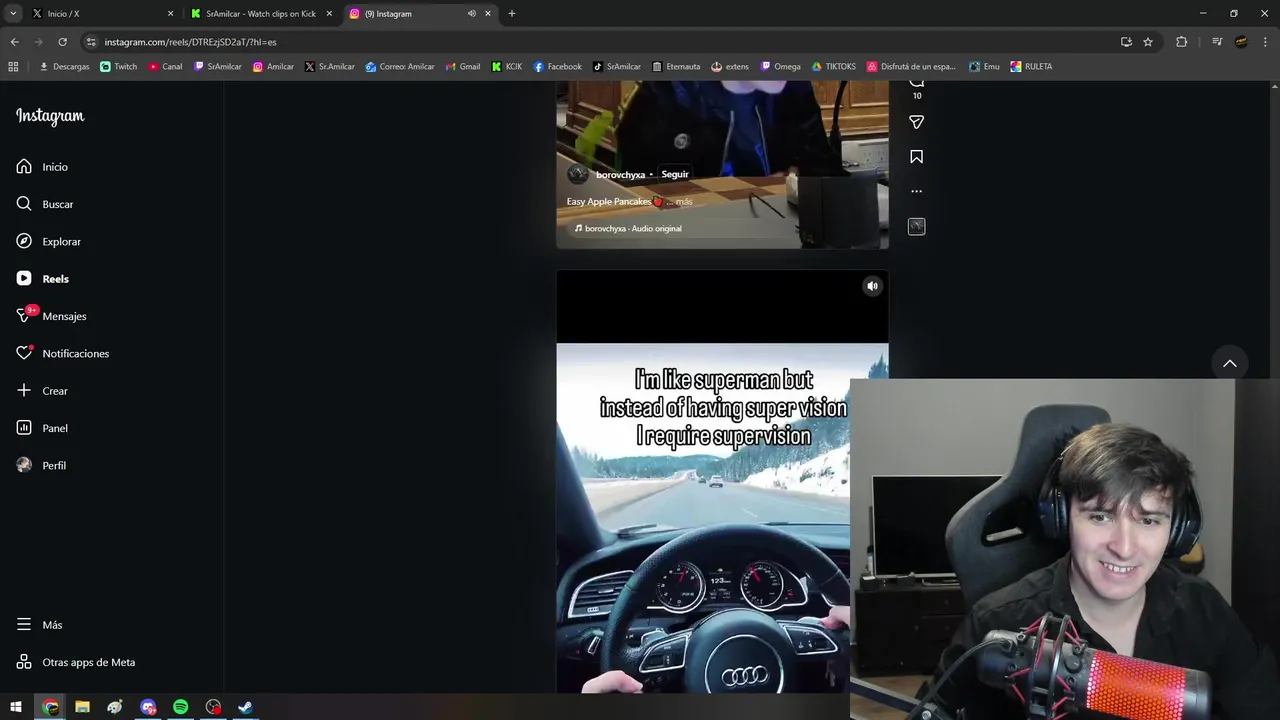Screen dimensions: 1280x720
Task: Open Más menu at sidebar bottom
Action: (39, 625)
